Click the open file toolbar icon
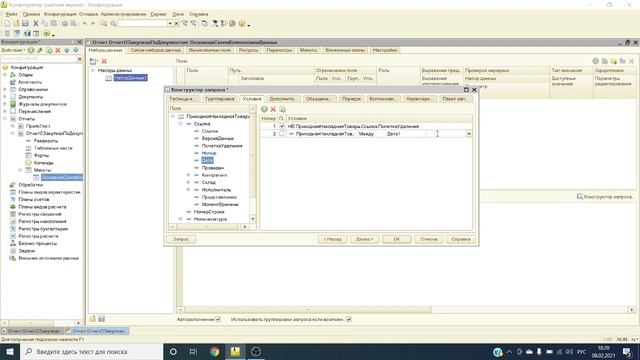The height and width of the screenshot is (360, 640). (16, 23)
